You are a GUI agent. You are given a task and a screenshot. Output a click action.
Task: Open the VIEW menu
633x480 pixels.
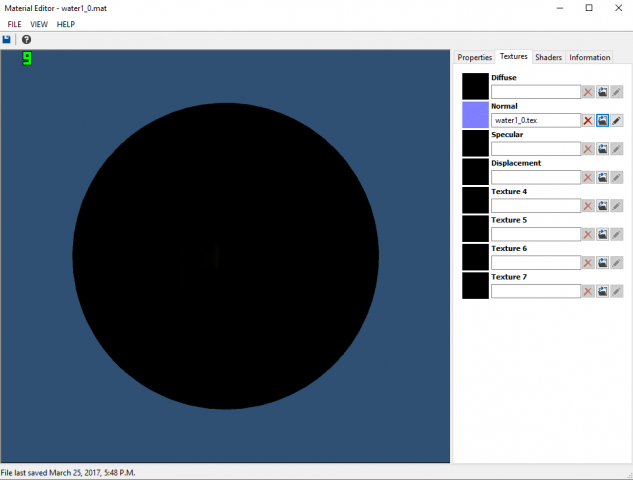click(39, 24)
